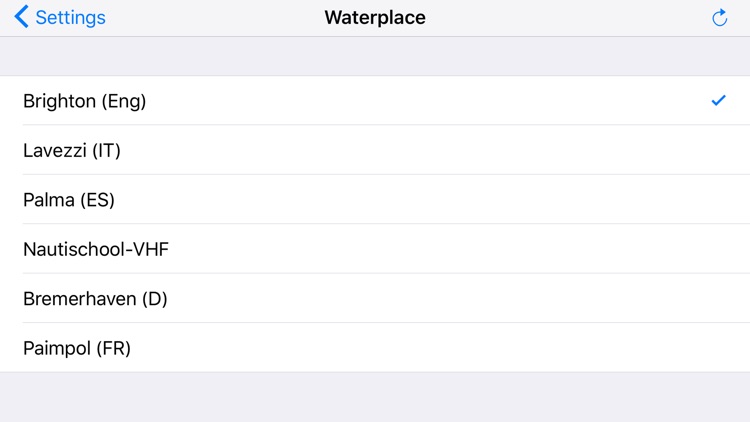This screenshot has width=750, height=422.
Task: Tap the currently checked English waterplace row
Action: pos(375,100)
